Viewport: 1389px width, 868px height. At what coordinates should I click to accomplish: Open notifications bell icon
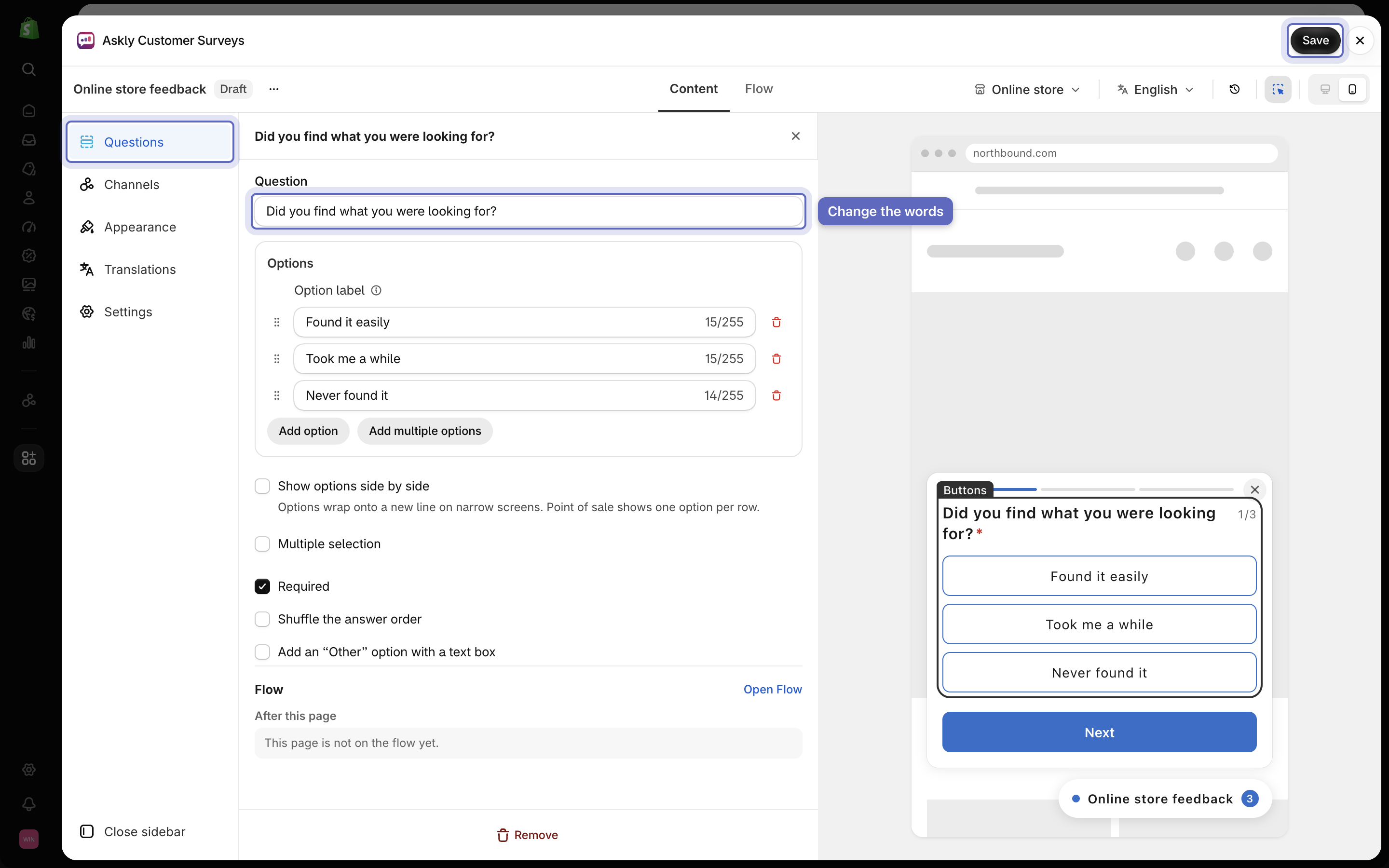click(29, 804)
